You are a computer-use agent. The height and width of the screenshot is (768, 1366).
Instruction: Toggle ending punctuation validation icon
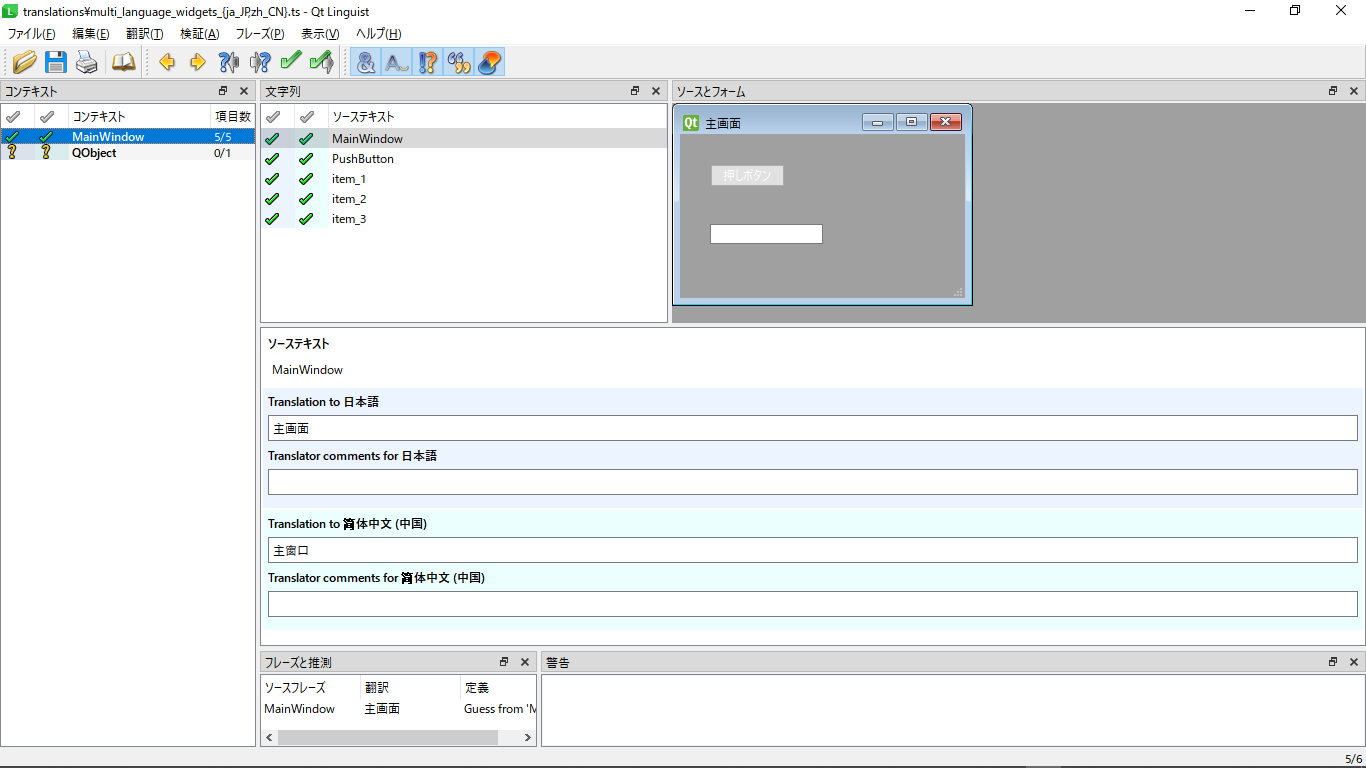coord(428,62)
